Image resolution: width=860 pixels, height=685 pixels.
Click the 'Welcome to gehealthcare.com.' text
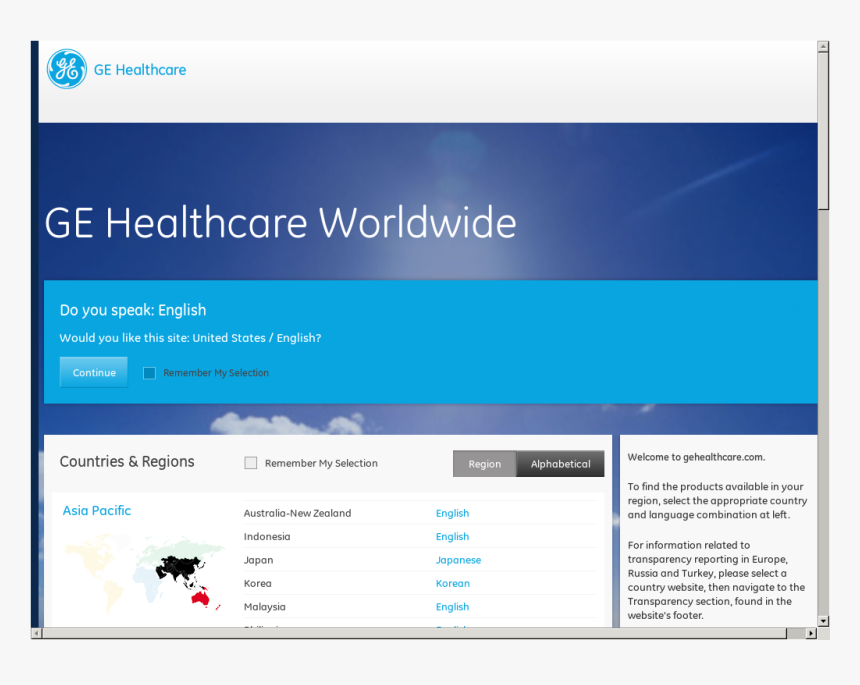pyautogui.click(x=696, y=457)
